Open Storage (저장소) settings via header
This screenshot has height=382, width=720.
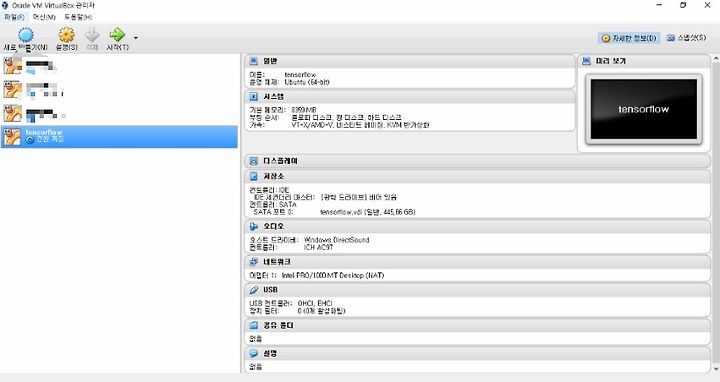coord(273,176)
